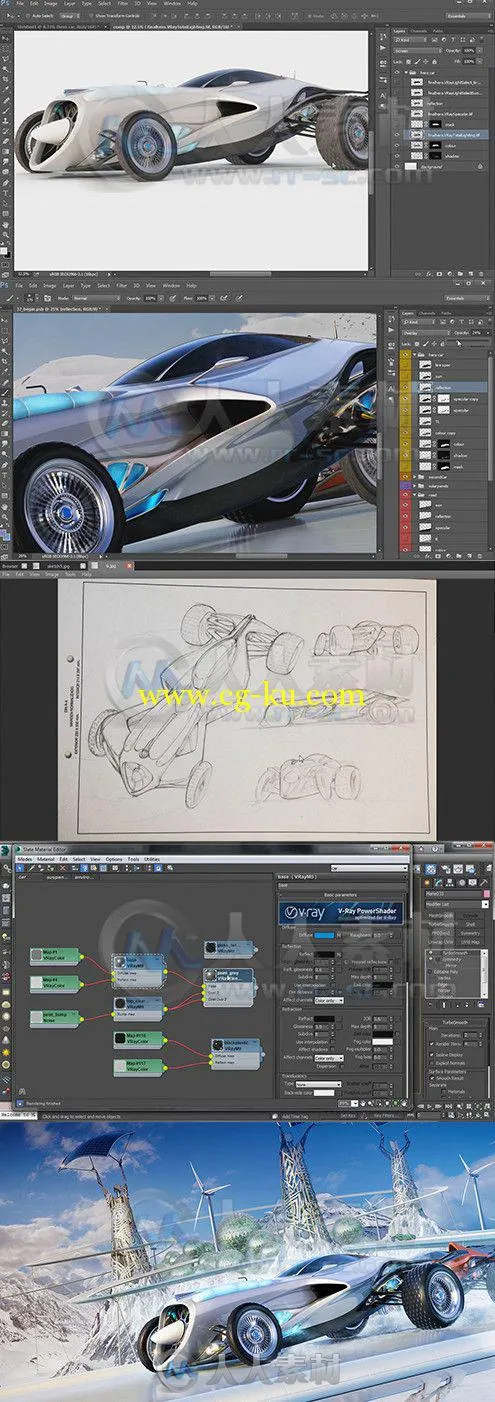Image resolution: width=495 pixels, height=1402 pixels.
Task: Switch to the Paths tab in second Photoshop
Action: coord(447,313)
